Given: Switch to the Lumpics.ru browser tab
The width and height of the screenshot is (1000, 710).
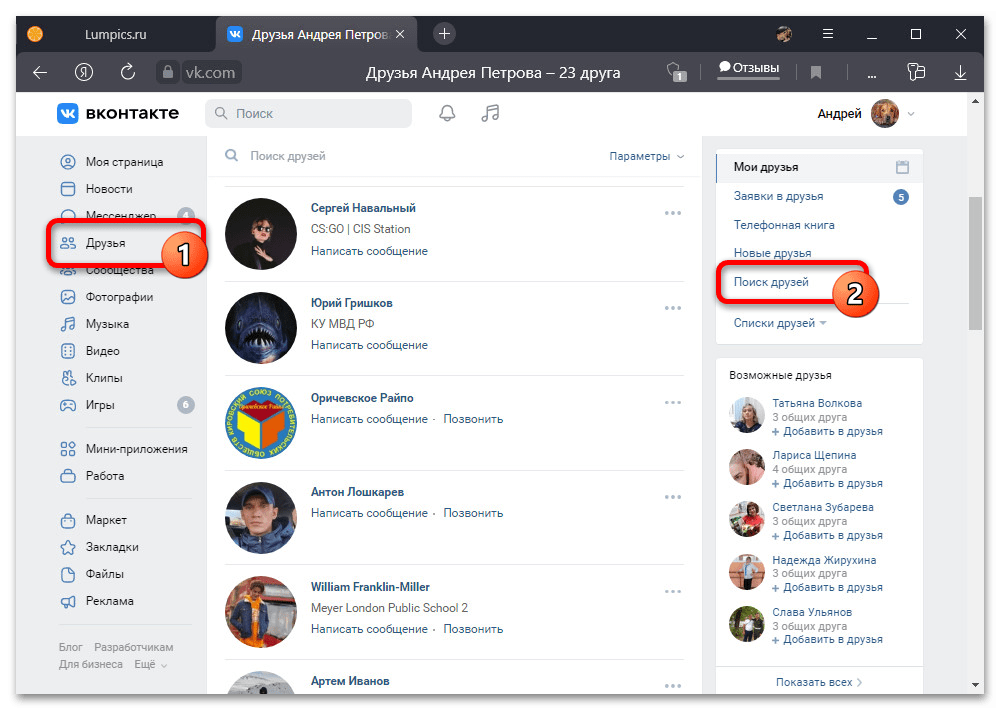Looking at the screenshot, I should coord(115,34).
